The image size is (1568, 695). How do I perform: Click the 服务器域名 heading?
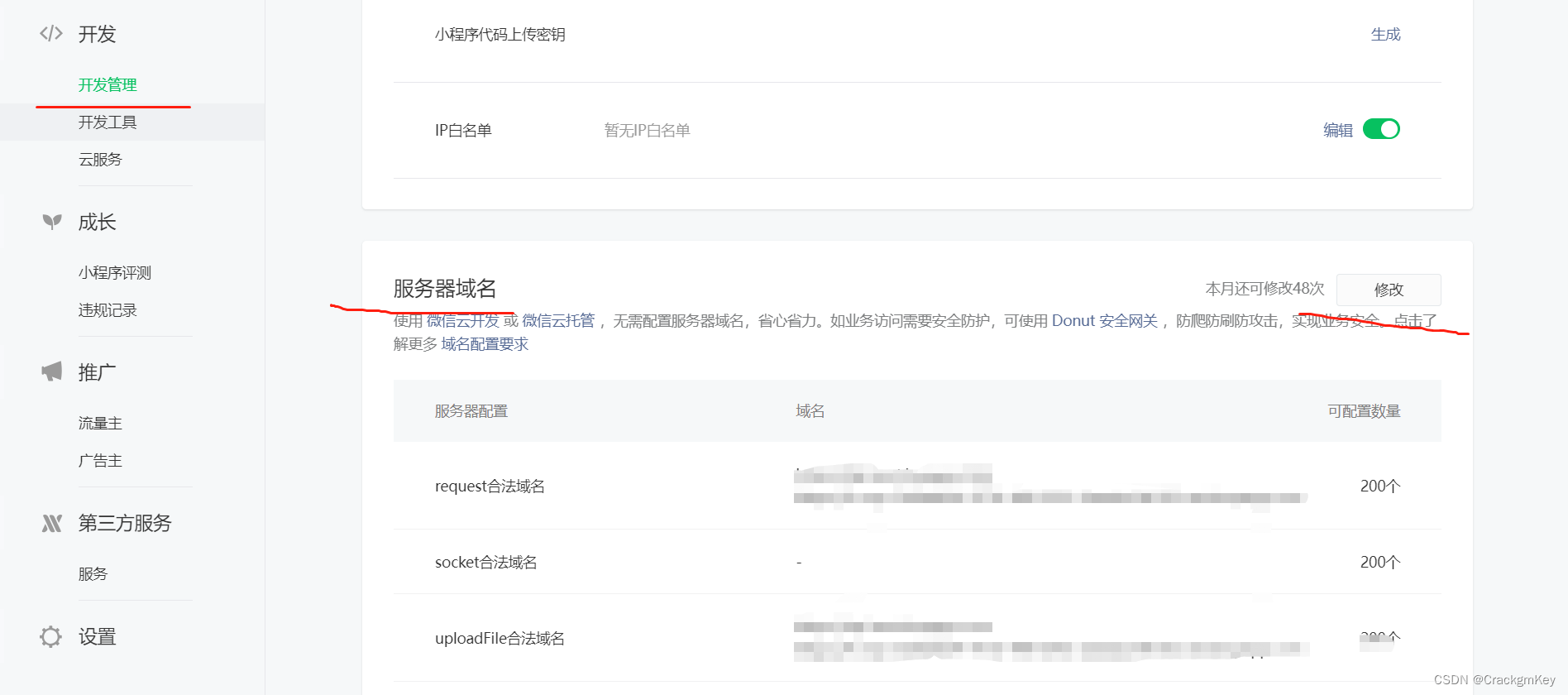point(445,289)
